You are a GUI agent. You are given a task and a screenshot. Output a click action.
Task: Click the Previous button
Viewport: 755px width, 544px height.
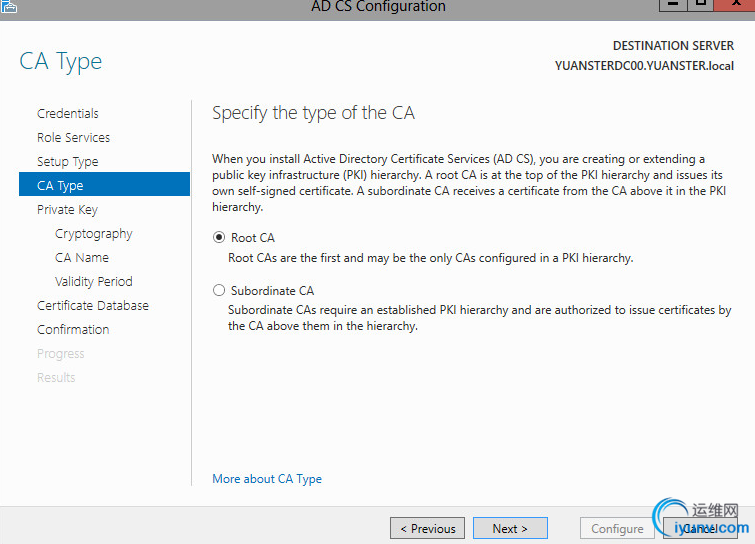coord(428,529)
